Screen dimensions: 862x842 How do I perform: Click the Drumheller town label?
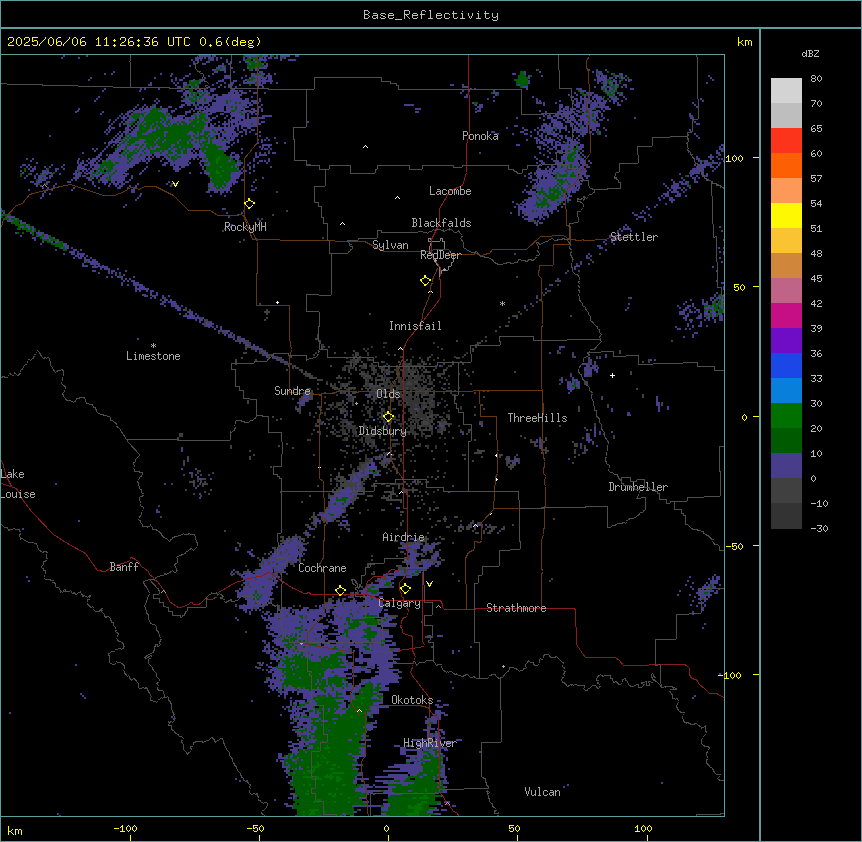(638, 487)
